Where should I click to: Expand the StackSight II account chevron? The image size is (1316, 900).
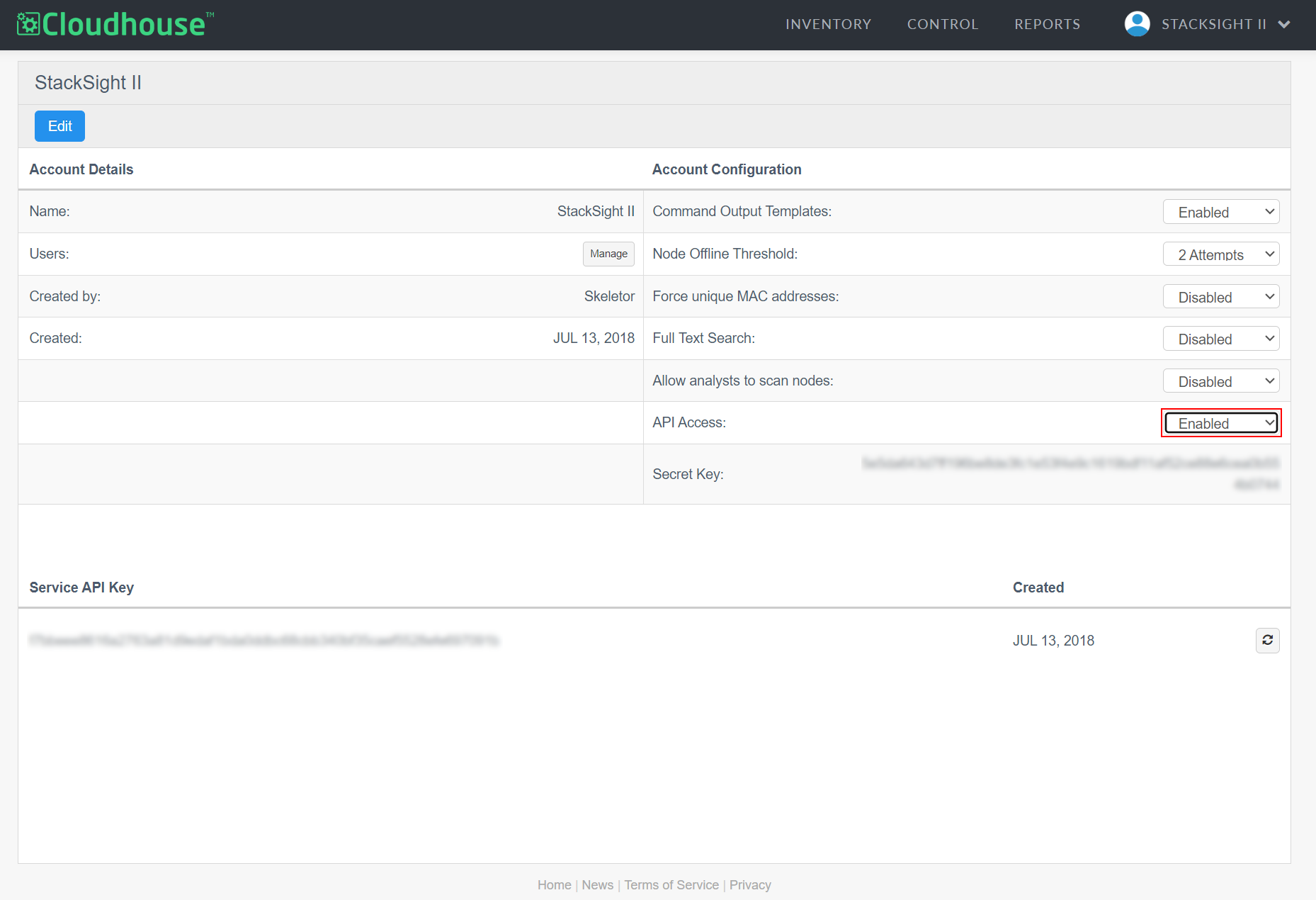click(x=1284, y=25)
